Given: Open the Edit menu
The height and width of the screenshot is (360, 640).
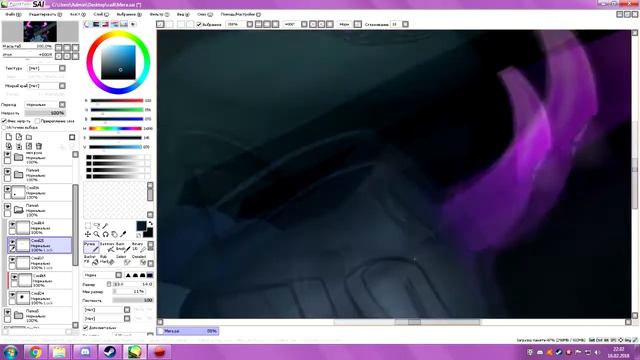Looking at the screenshot, I should (45, 14).
